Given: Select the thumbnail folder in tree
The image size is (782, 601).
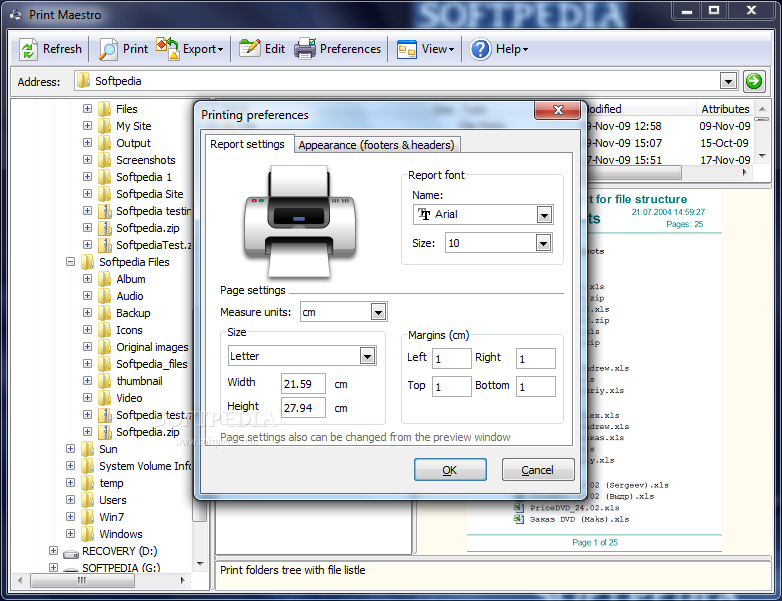Looking at the screenshot, I should pos(140,381).
